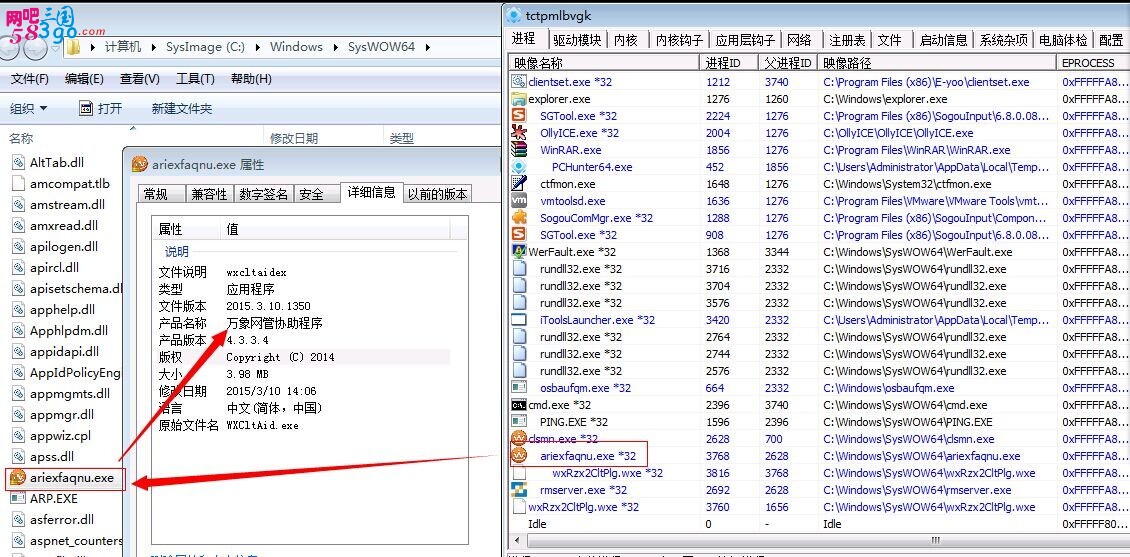Screen dimensions: 1130x557
Task: Switch to 注册表 tab
Action: click(x=847, y=40)
